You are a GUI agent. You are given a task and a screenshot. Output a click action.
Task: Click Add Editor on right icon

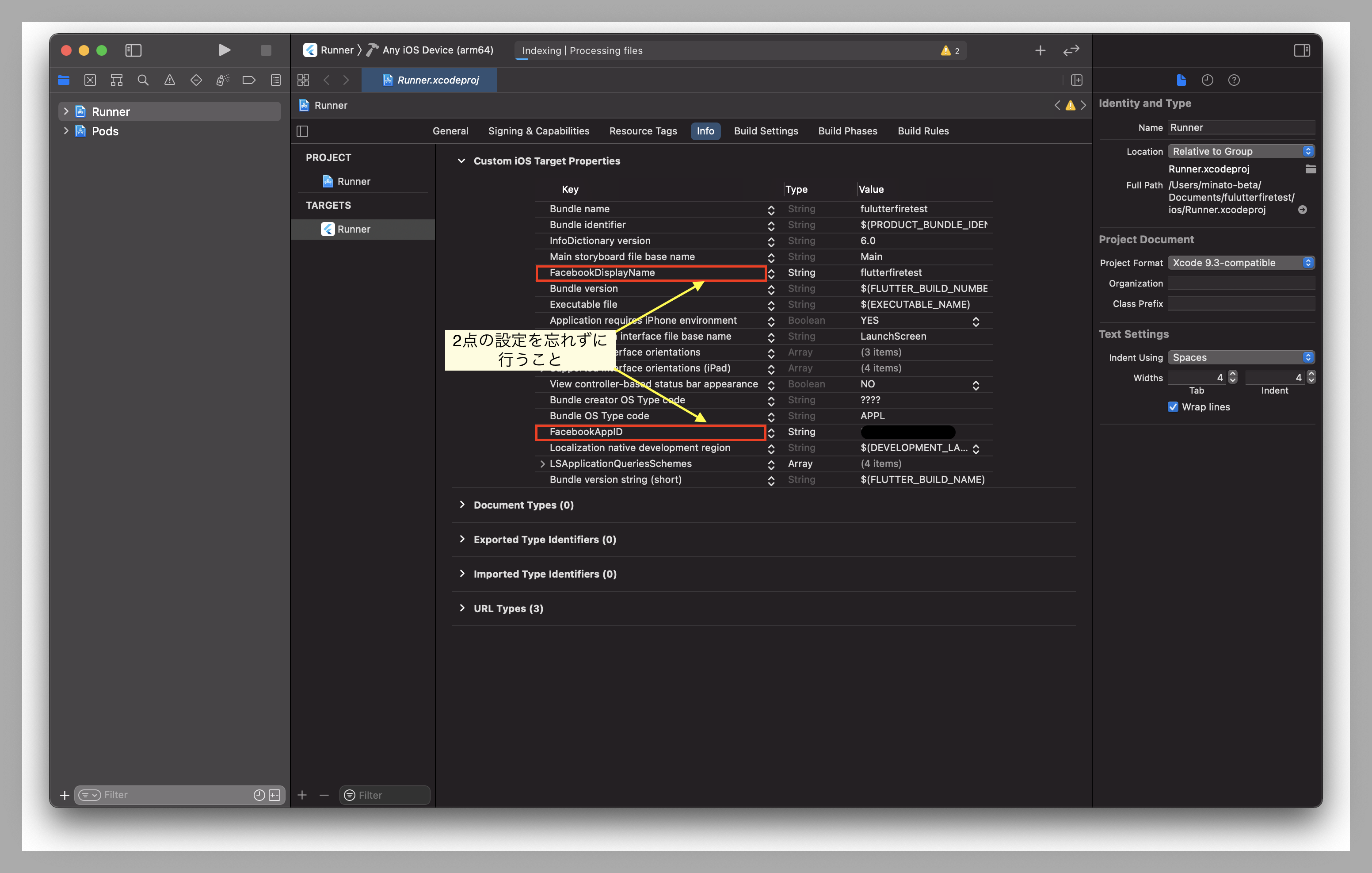coord(1076,80)
